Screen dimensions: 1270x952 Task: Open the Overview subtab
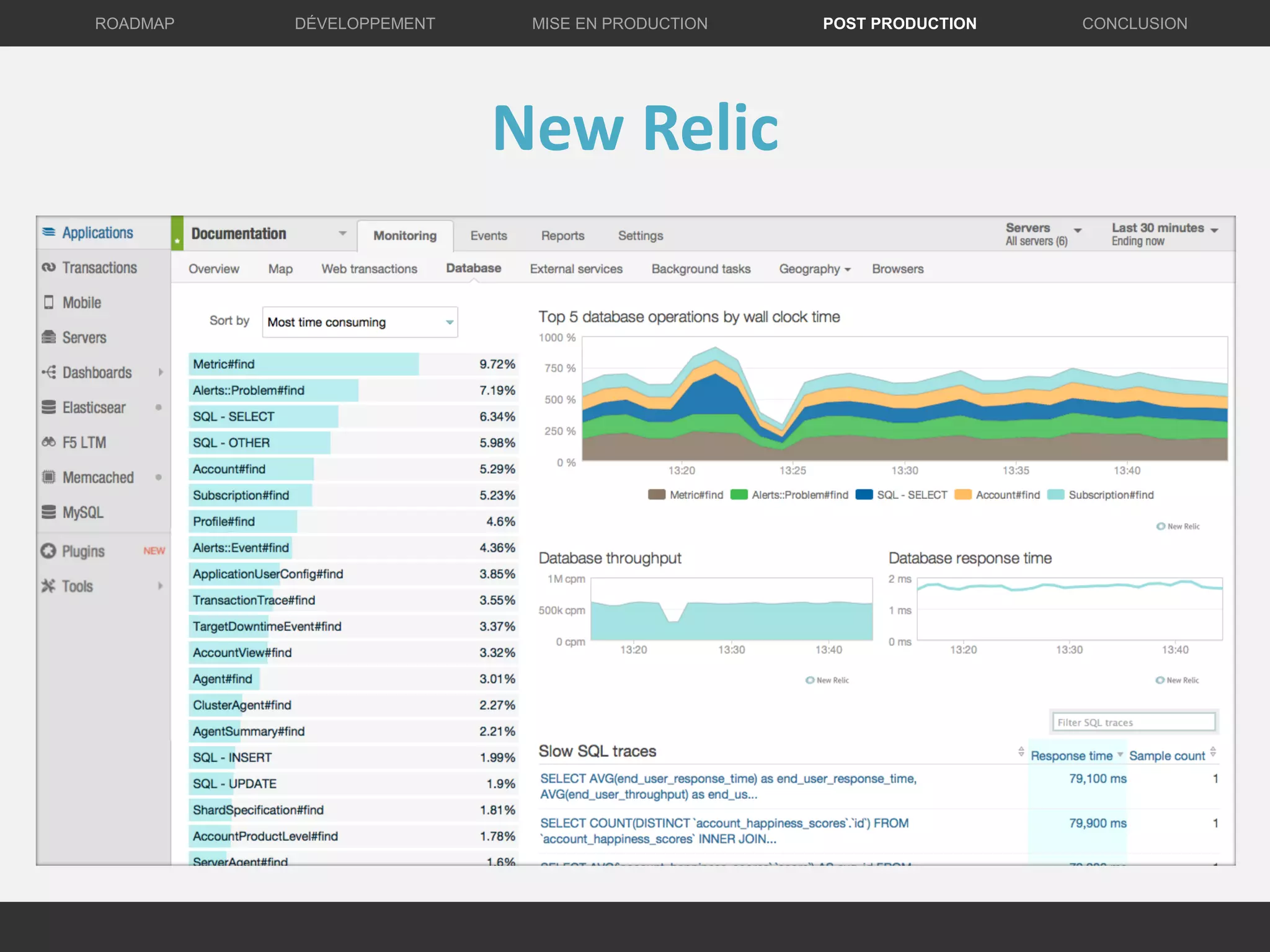point(213,269)
